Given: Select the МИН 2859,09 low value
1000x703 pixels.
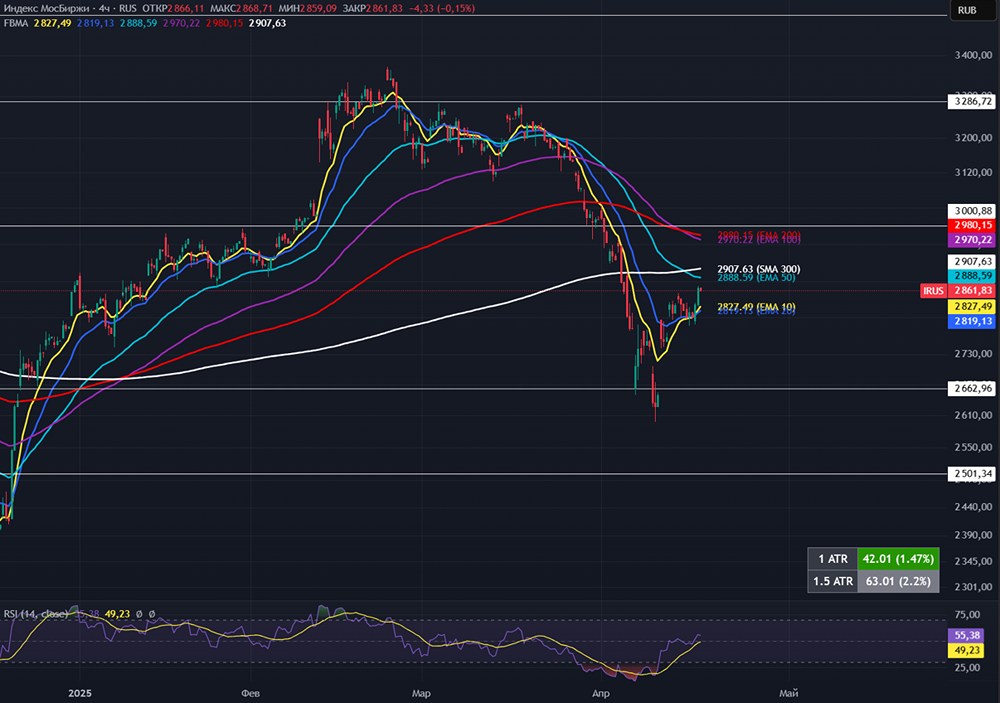Looking at the screenshot, I should (x=307, y=8).
